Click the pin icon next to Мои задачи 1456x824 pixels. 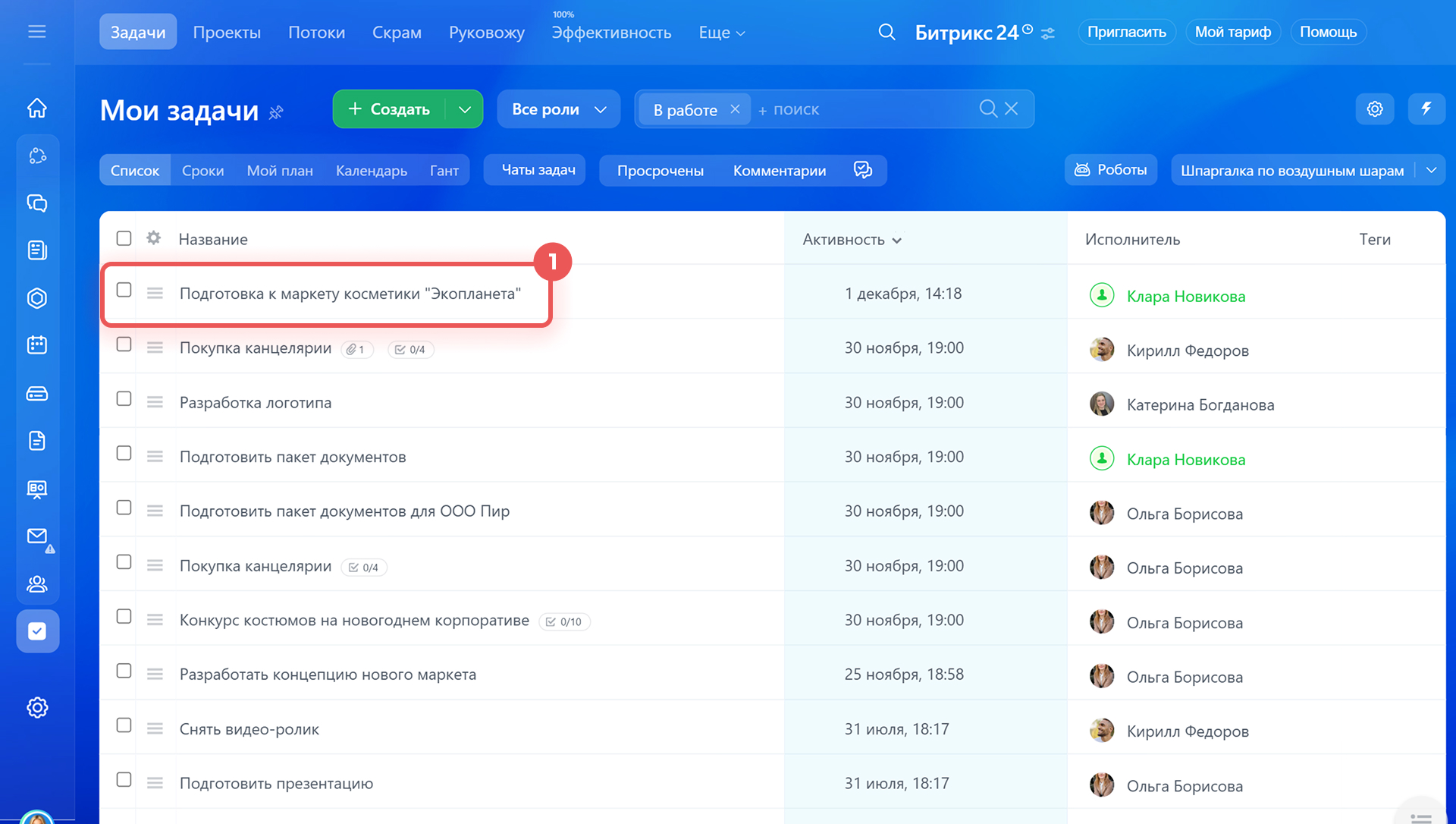pos(277,112)
